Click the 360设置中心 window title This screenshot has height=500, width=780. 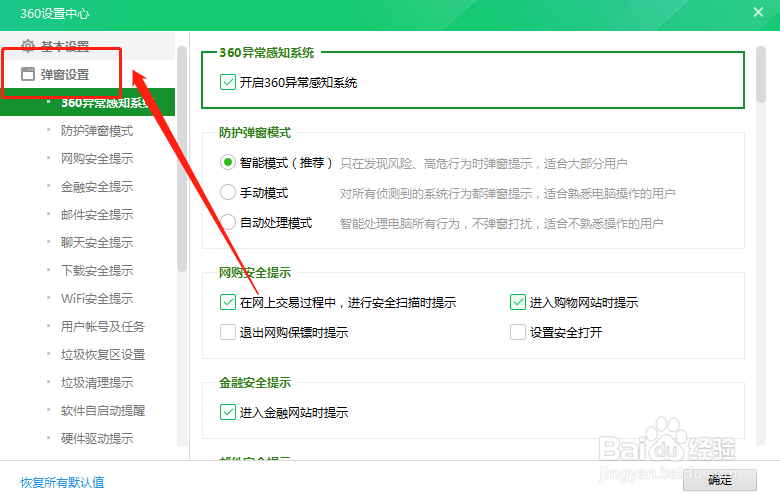pyautogui.click(x=55, y=13)
